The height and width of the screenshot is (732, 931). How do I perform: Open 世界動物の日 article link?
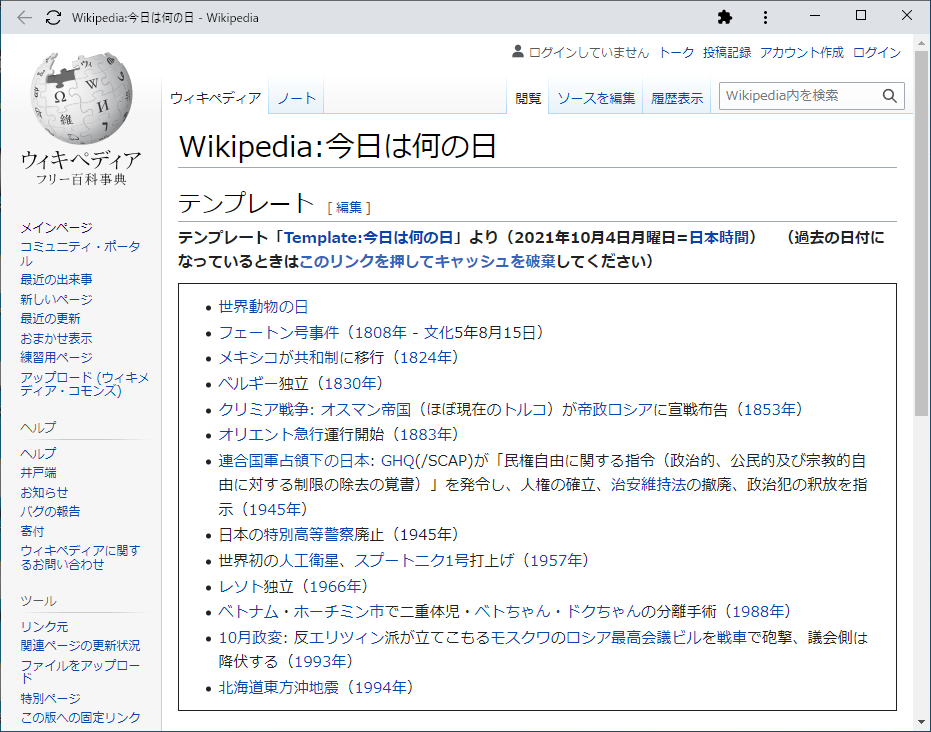point(263,307)
